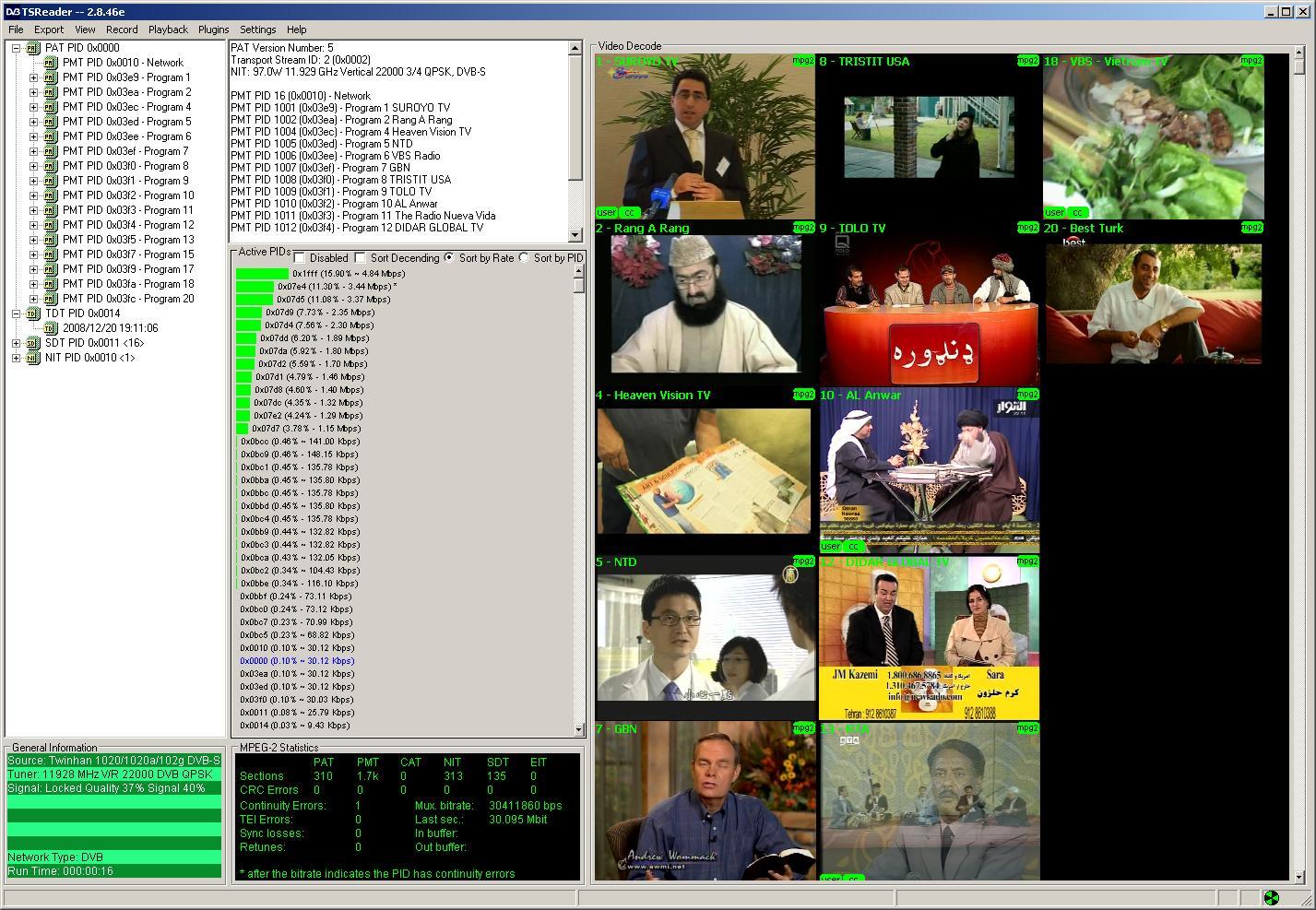Screen dimensions: 1316x910
Task: Click mpg2 badge on TRISTIT USA thumbnail
Action: coord(1027,61)
